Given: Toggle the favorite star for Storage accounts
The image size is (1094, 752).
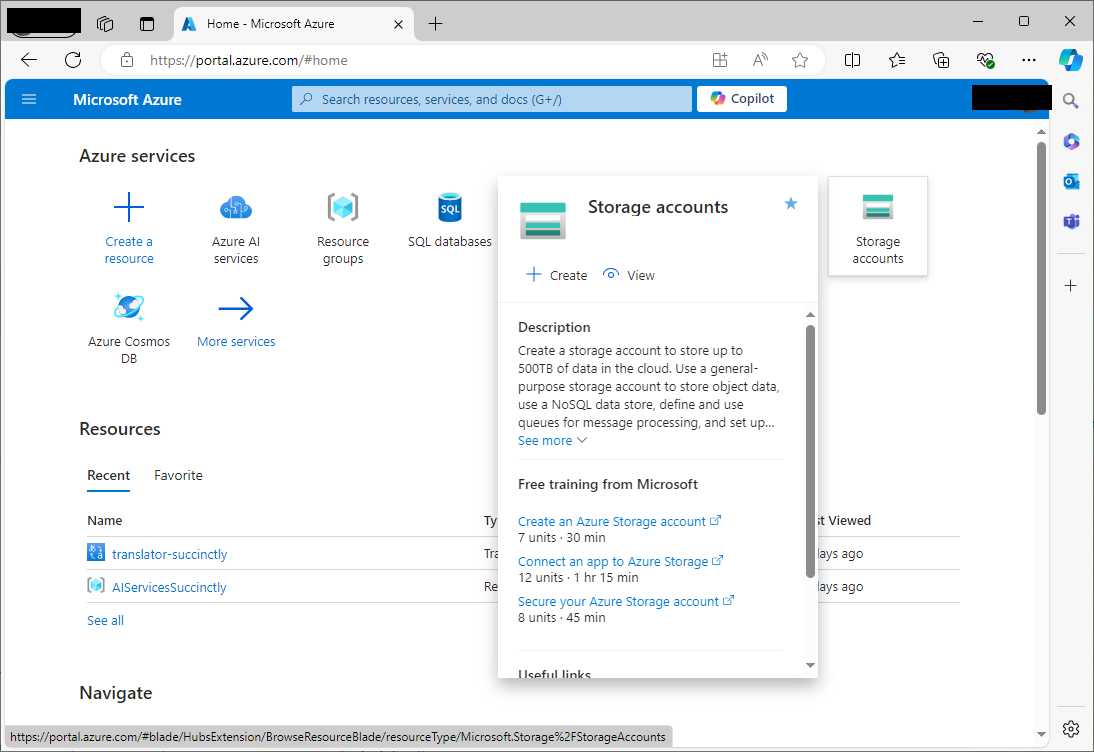Looking at the screenshot, I should 791,203.
